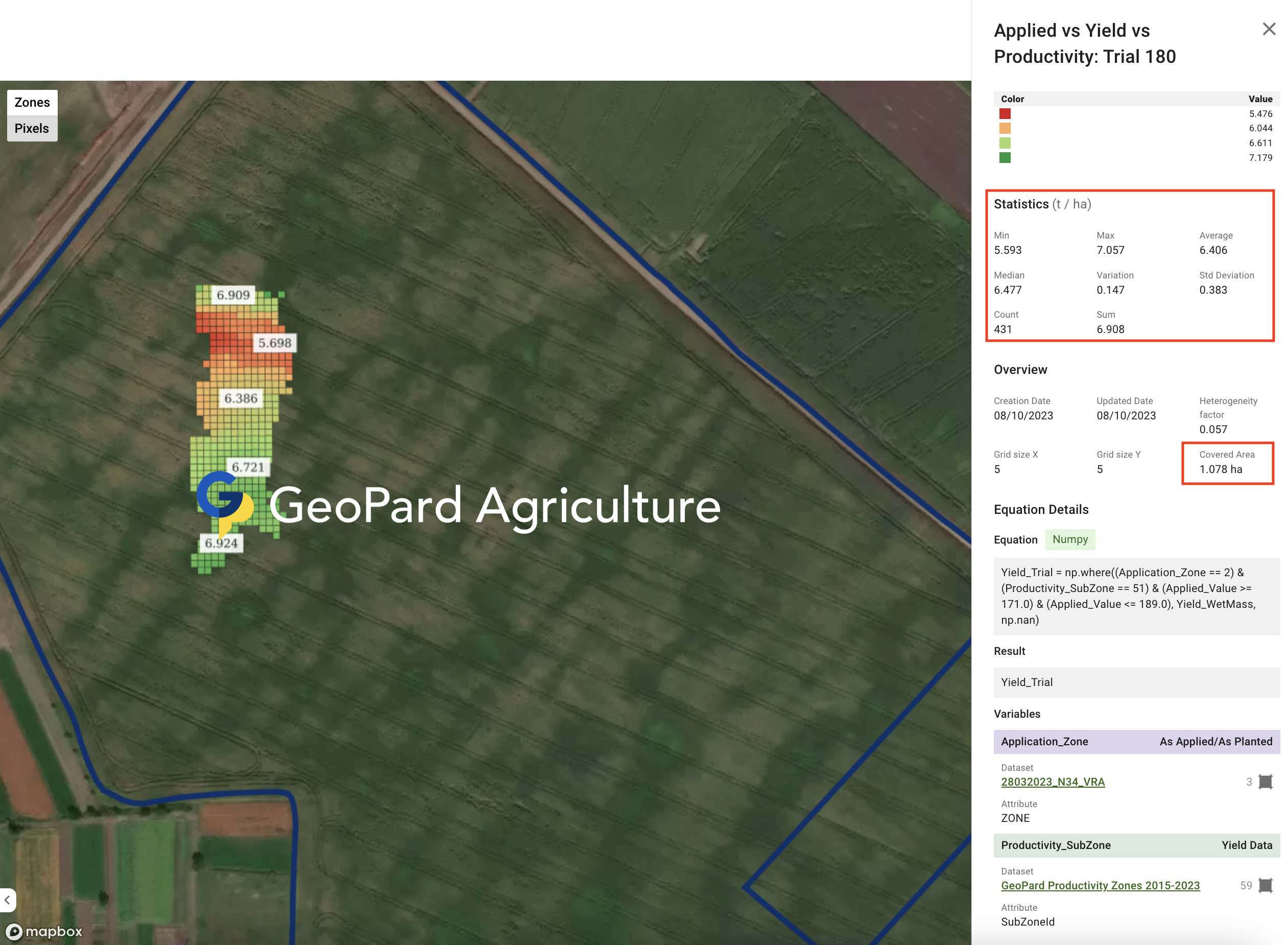This screenshot has width=1288, height=945.
Task: Click the orange 6.044 legend swatch
Action: point(1005,128)
